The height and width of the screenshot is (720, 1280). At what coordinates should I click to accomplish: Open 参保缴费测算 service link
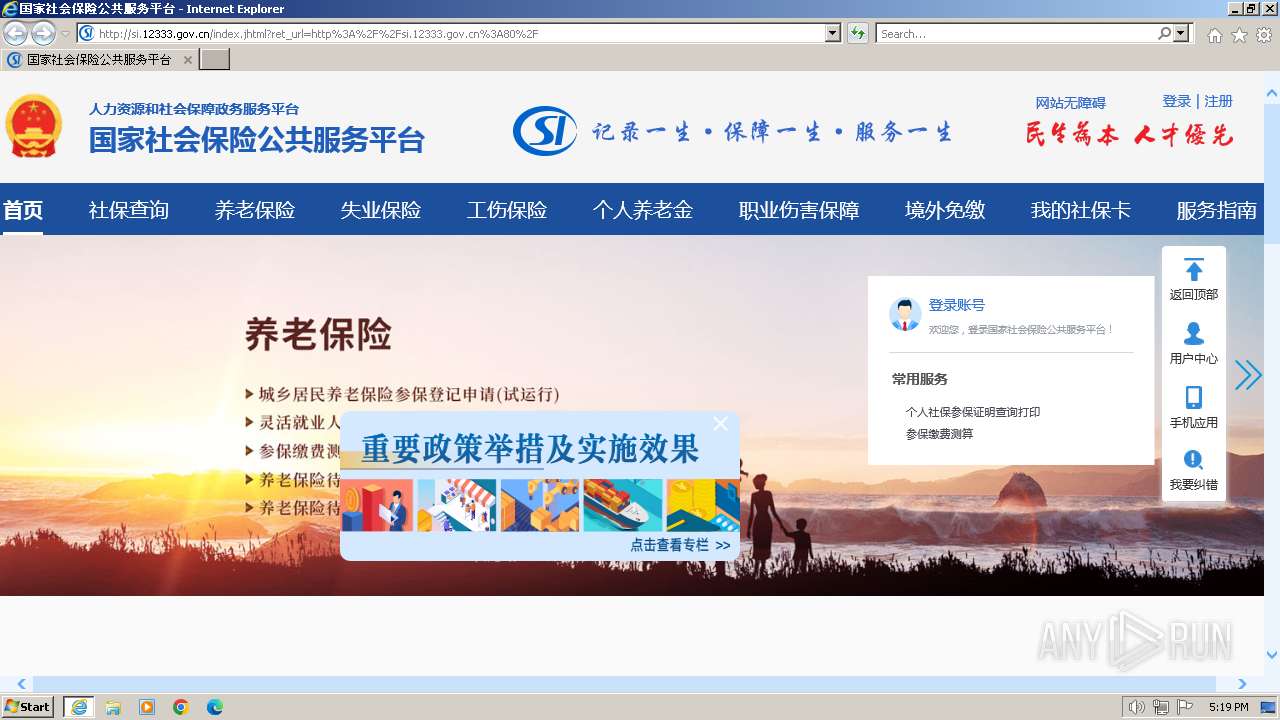939,434
